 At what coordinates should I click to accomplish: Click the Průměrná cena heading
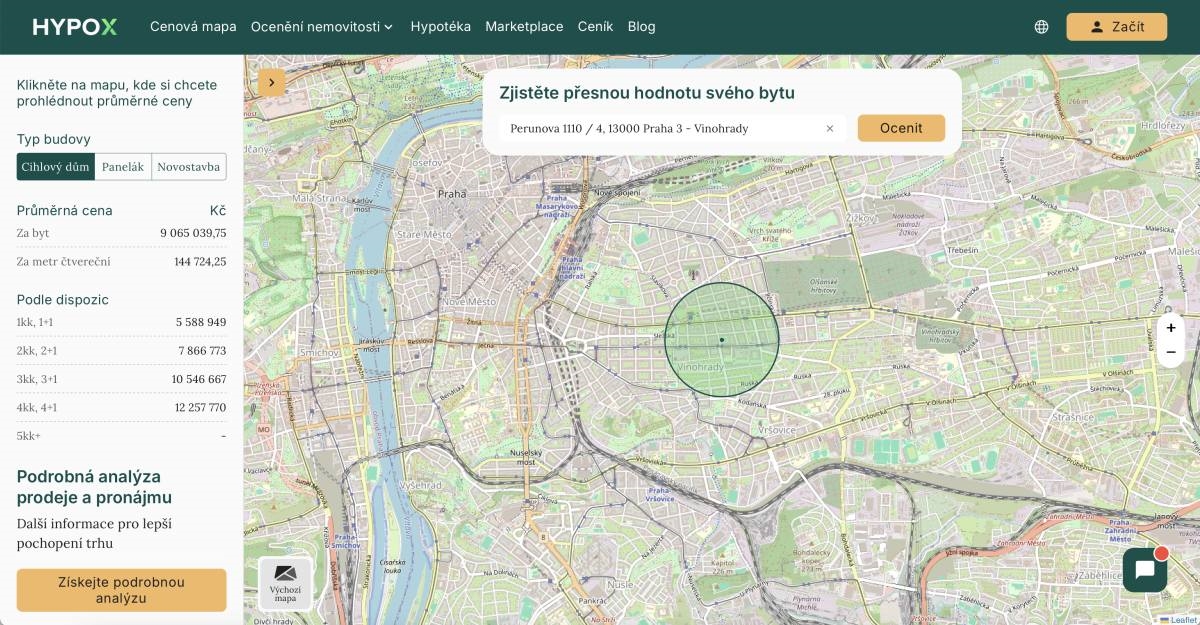click(65, 210)
